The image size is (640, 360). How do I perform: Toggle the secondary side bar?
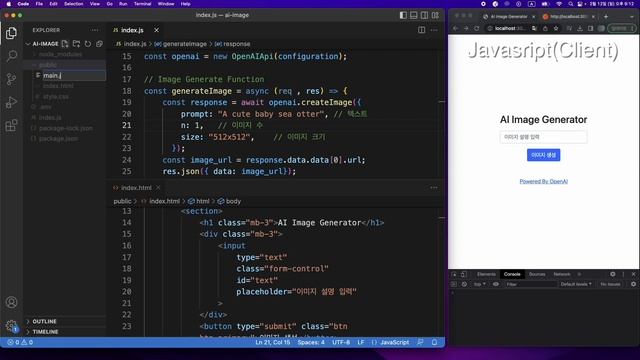tap(424, 15)
